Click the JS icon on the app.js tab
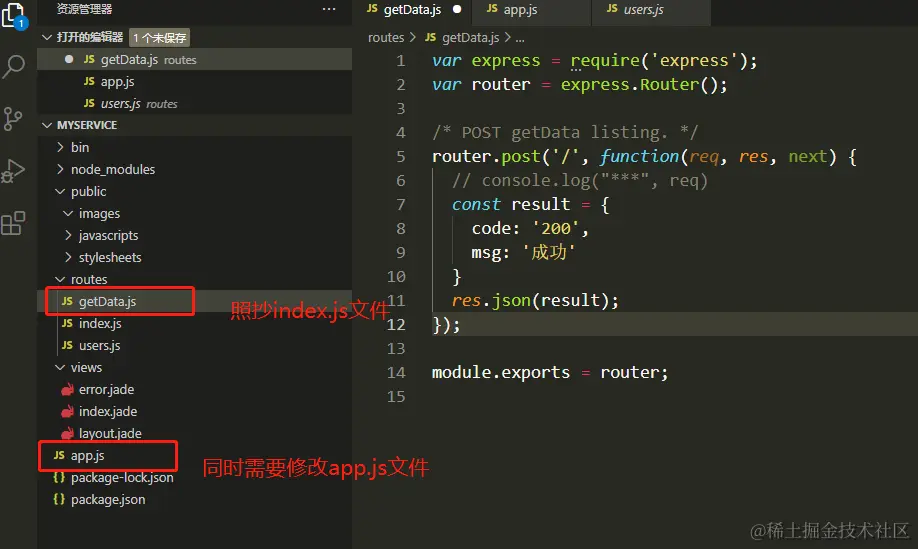 492,8
